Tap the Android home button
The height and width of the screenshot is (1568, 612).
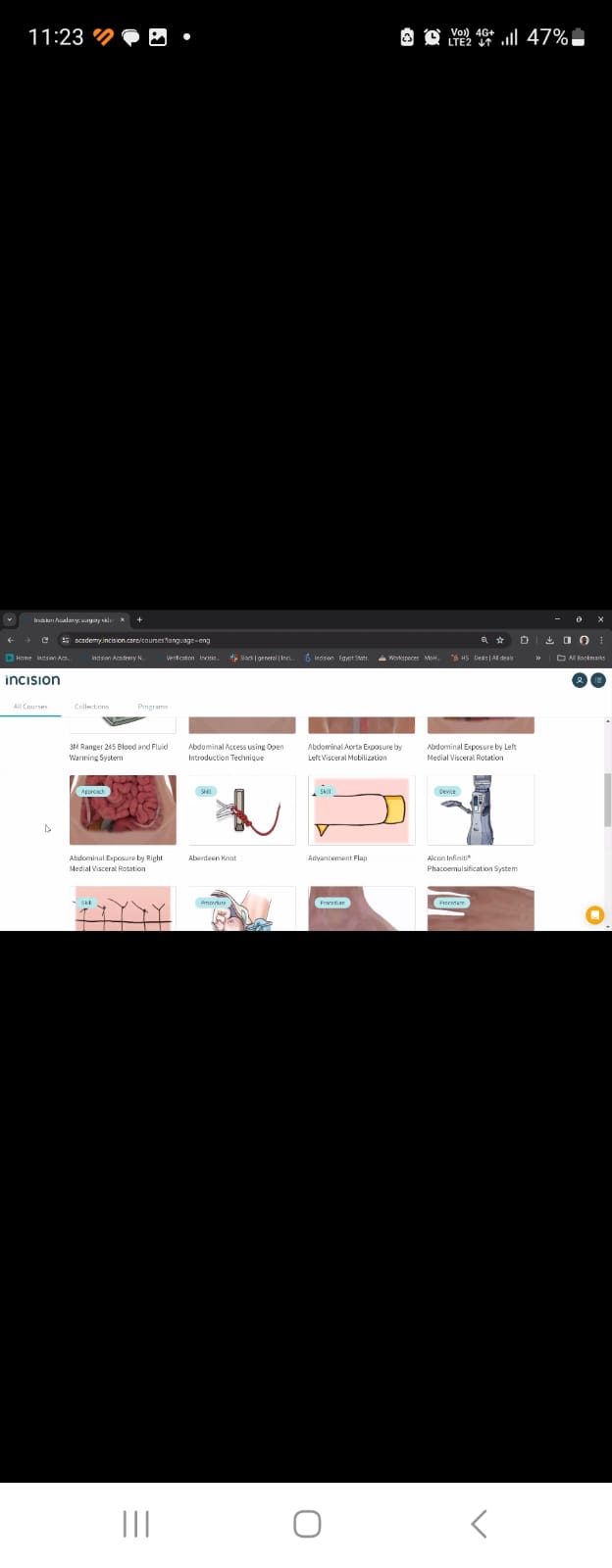(307, 1524)
